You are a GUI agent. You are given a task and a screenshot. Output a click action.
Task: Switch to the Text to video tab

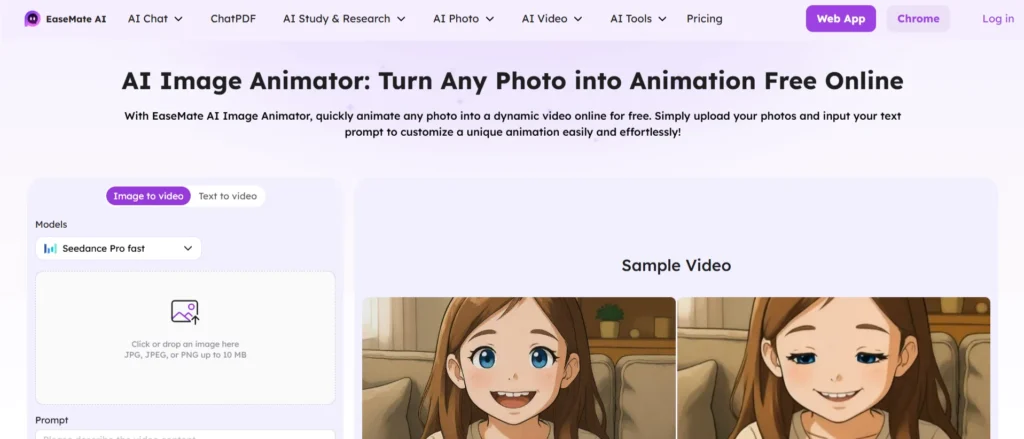click(x=228, y=196)
